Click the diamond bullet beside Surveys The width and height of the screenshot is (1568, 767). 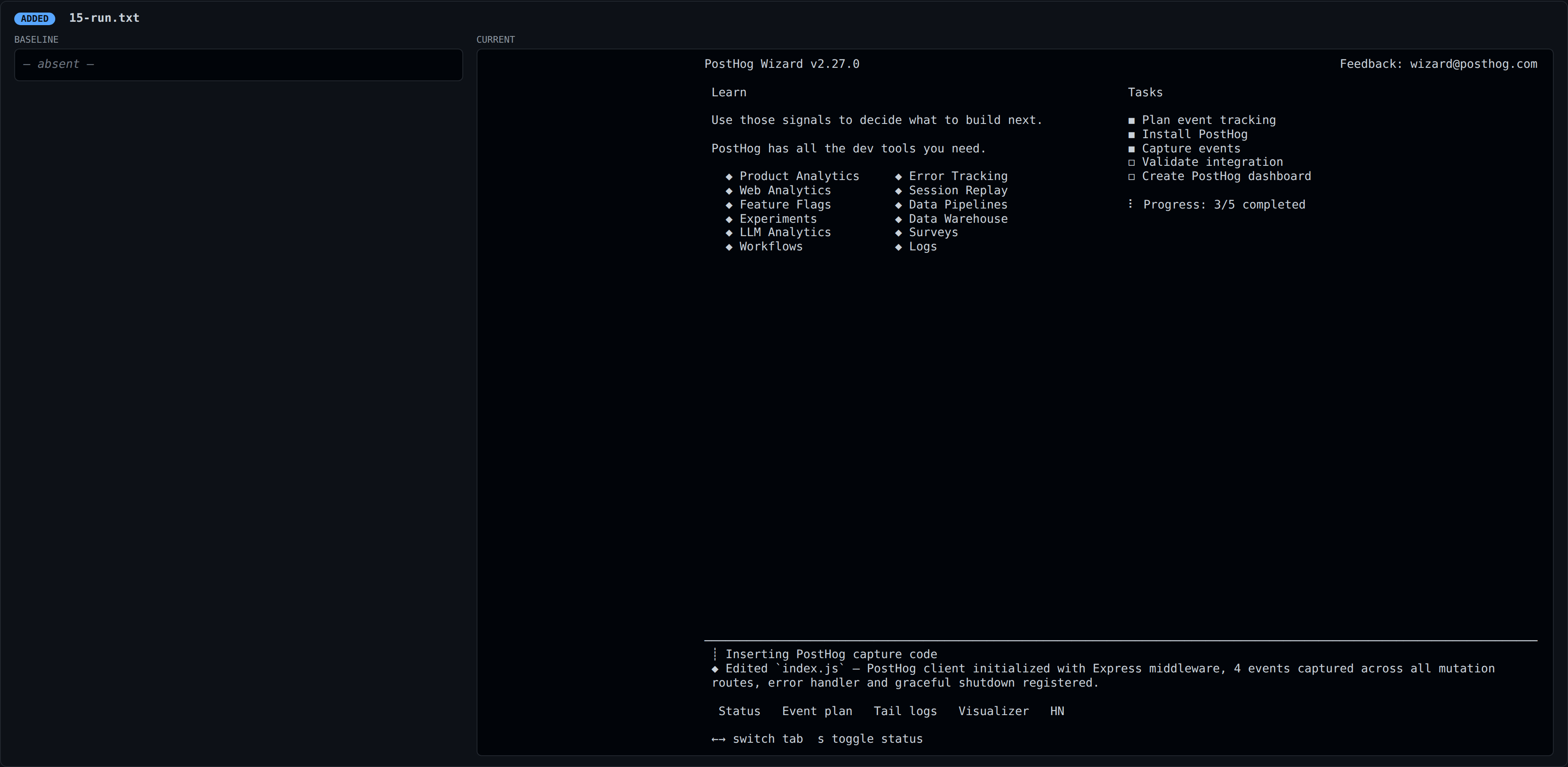tap(898, 232)
